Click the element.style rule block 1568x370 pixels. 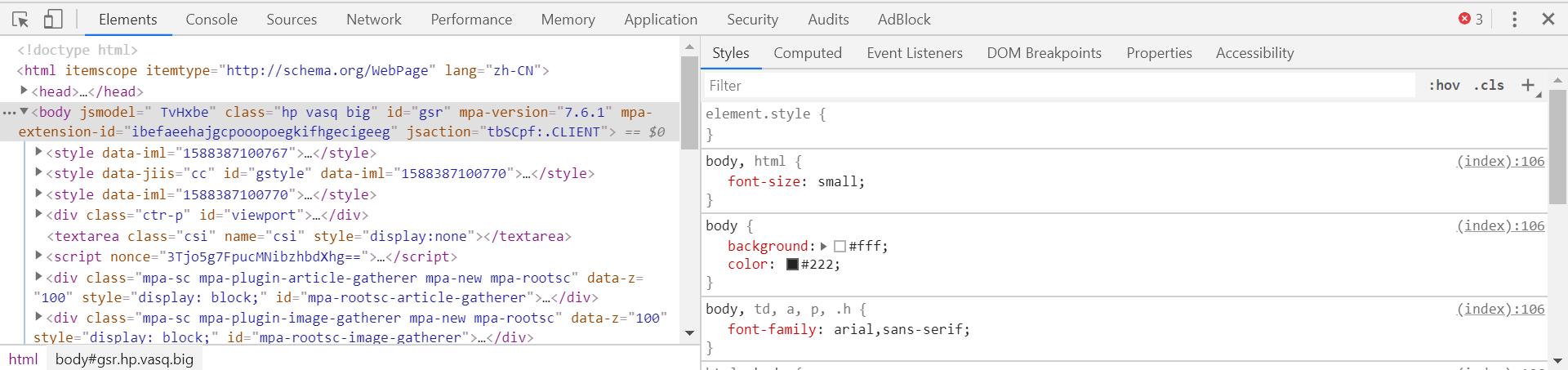pos(1125,124)
